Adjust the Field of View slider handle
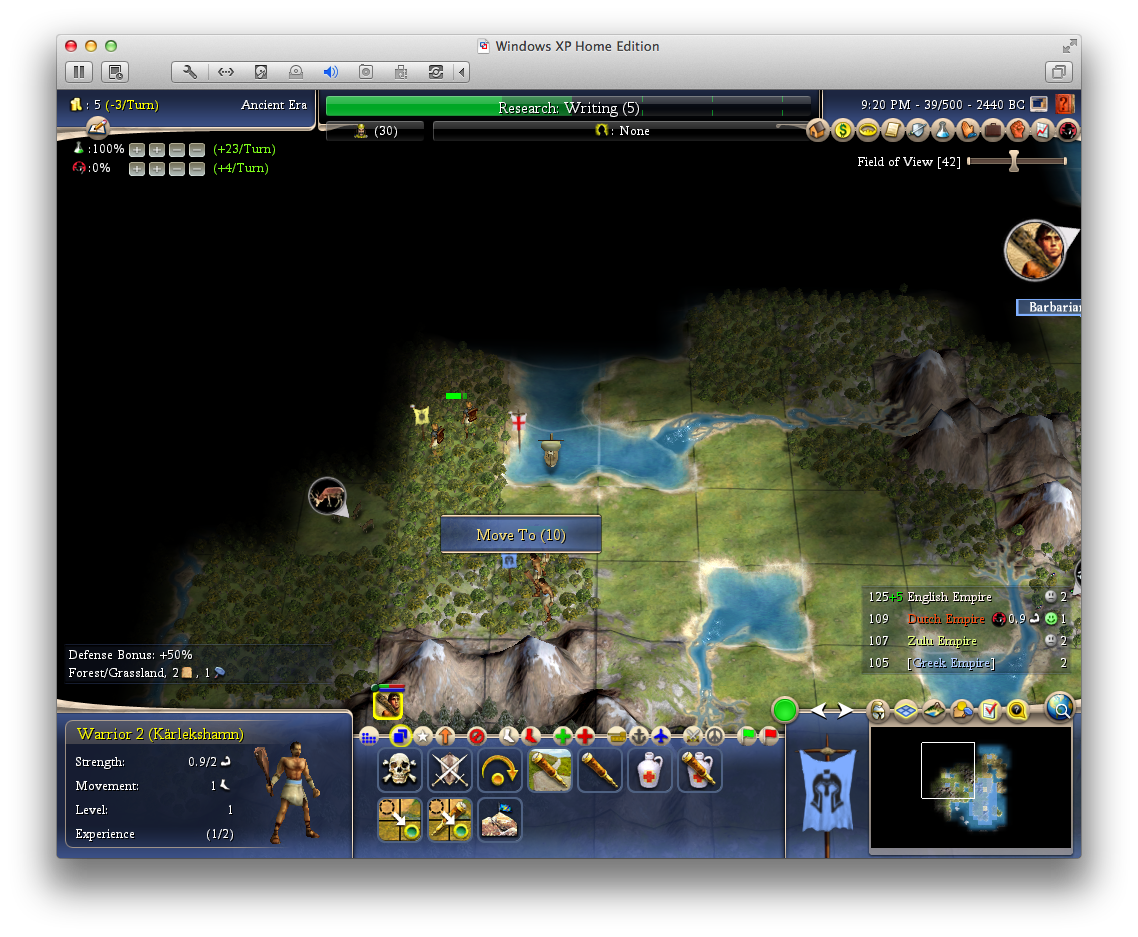The width and height of the screenshot is (1138, 937). coord(1014,161)
